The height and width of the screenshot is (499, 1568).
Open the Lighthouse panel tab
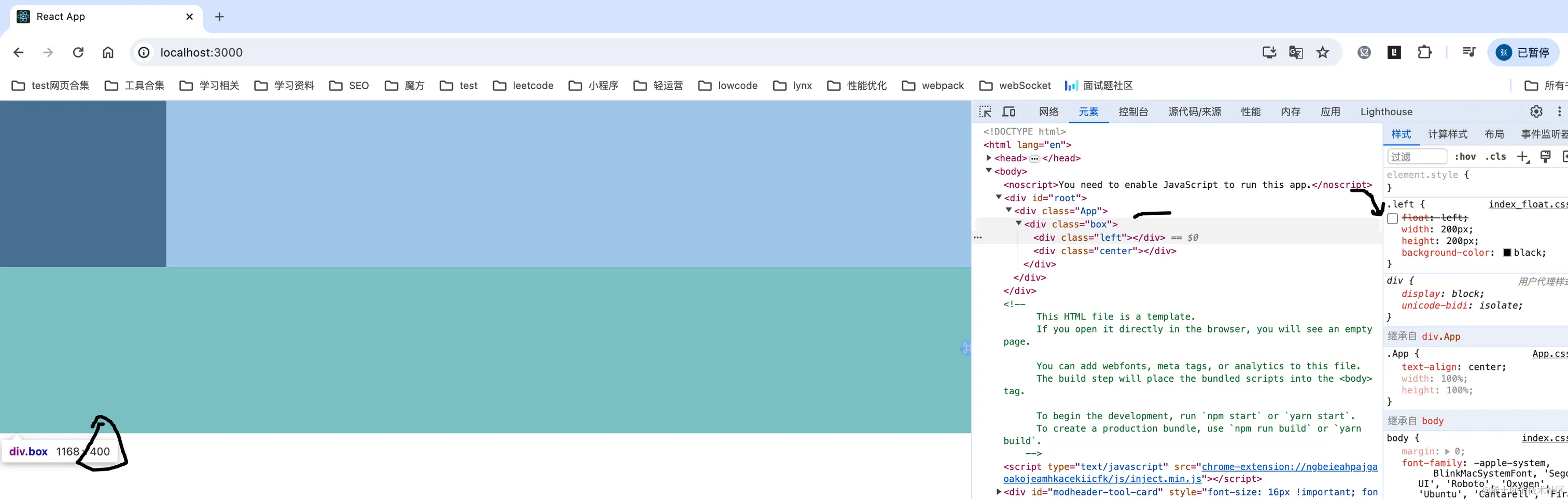tap(1387, 112)
